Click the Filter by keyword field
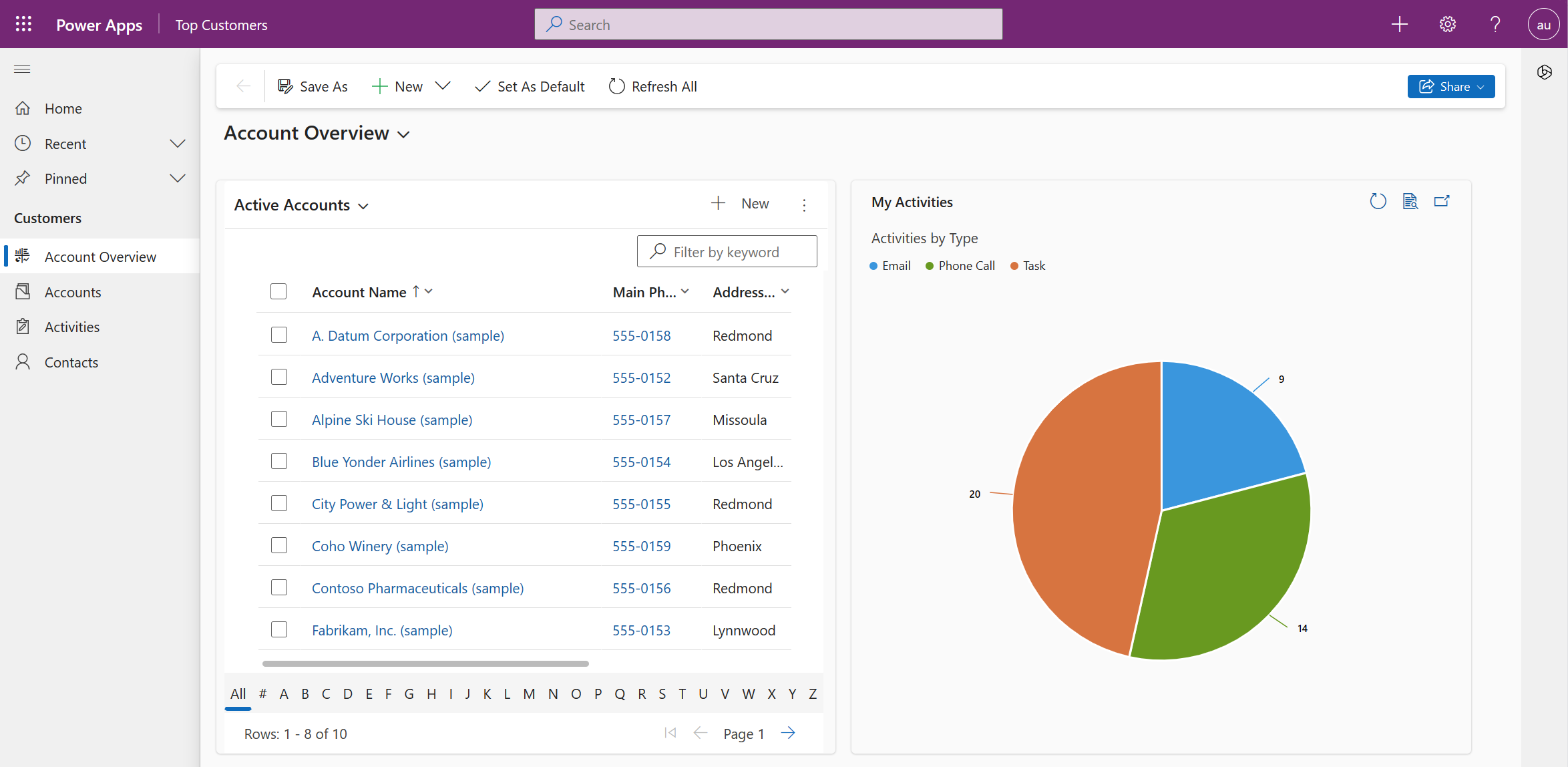This screenshot has height=767, width=1568. click(727, 251)
